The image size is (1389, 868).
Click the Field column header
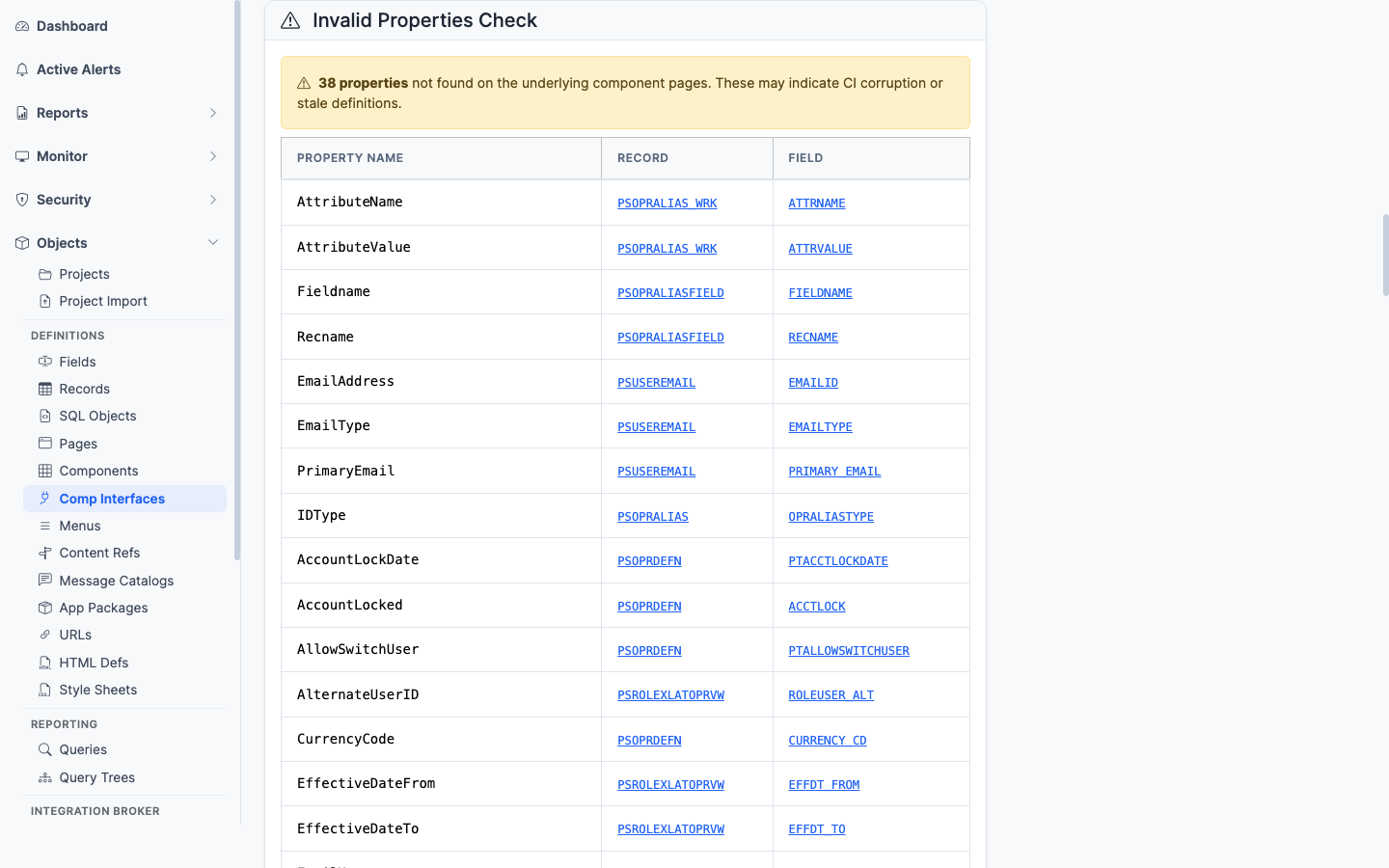click(871, 158)
